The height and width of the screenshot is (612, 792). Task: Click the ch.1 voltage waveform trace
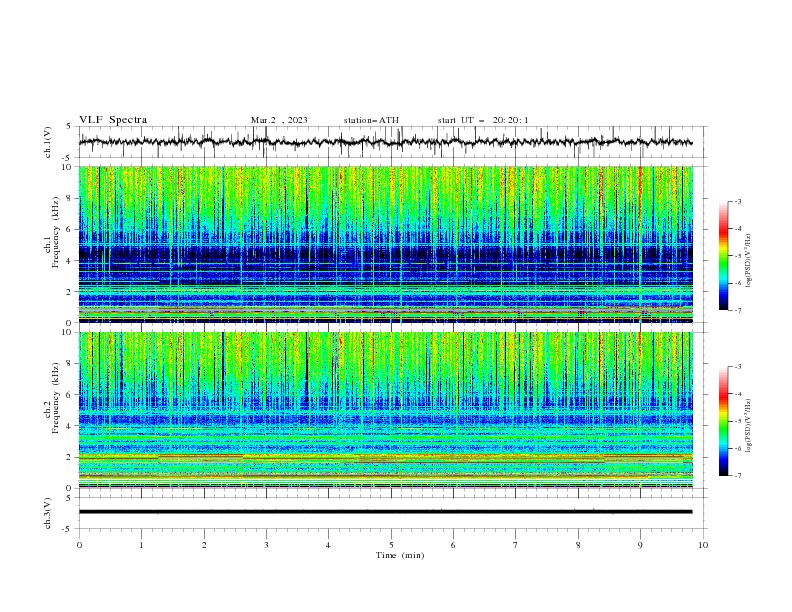point(385,142)
